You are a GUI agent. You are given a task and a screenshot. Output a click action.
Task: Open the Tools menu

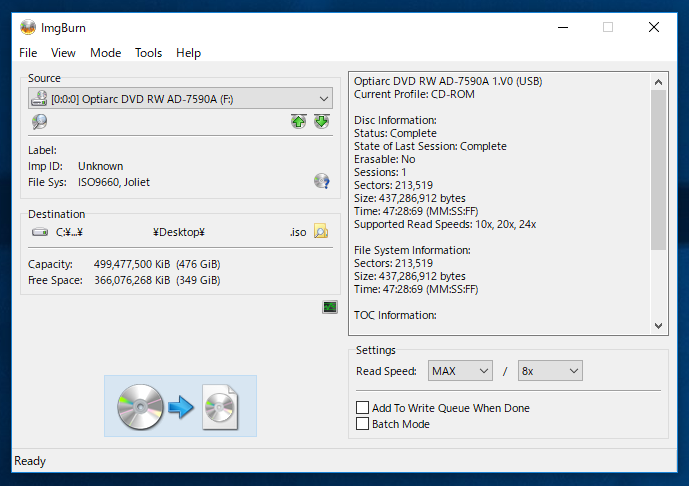[x=149, y=53]
